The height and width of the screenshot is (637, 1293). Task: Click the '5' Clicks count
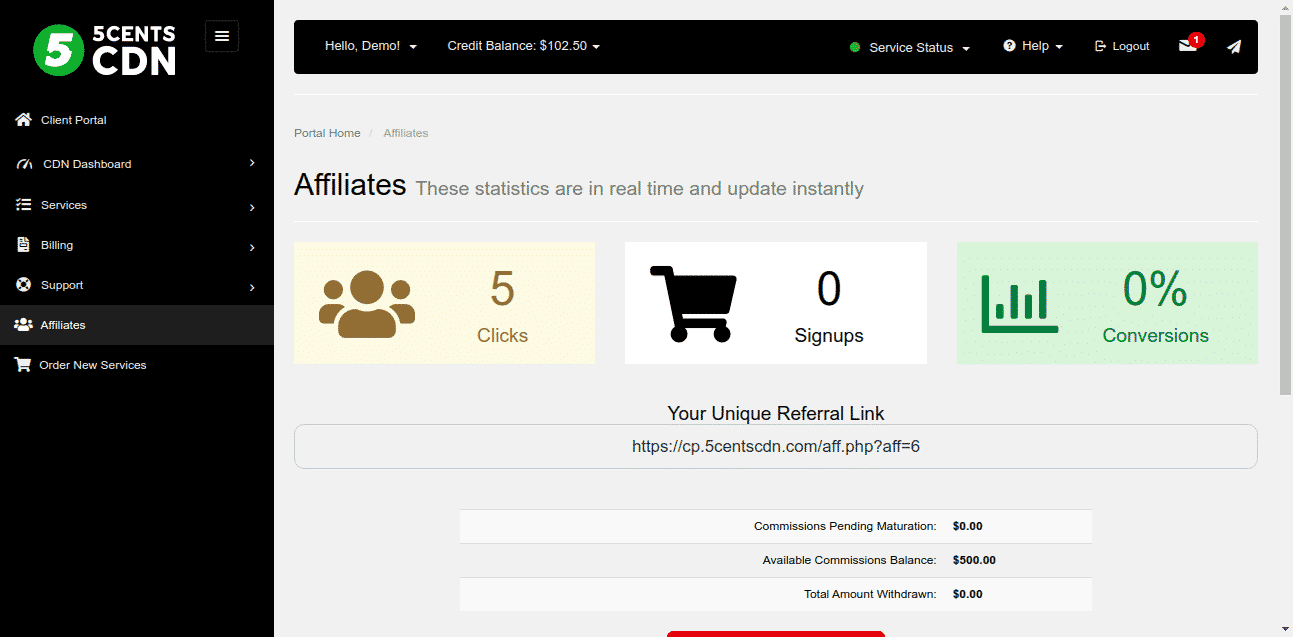(x=502, y=289)
